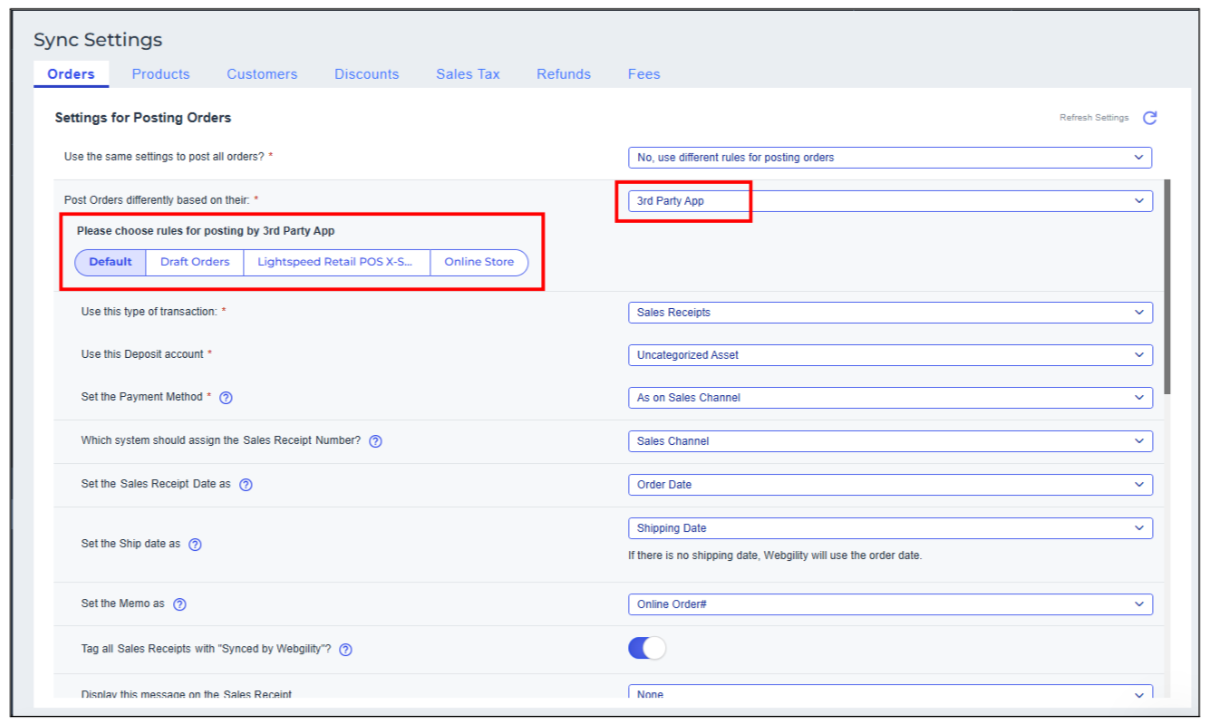This screenshot has width=1205, height=725.
Task: Click help icon beside Synced by Webgility tag
Action: point(345,650)
